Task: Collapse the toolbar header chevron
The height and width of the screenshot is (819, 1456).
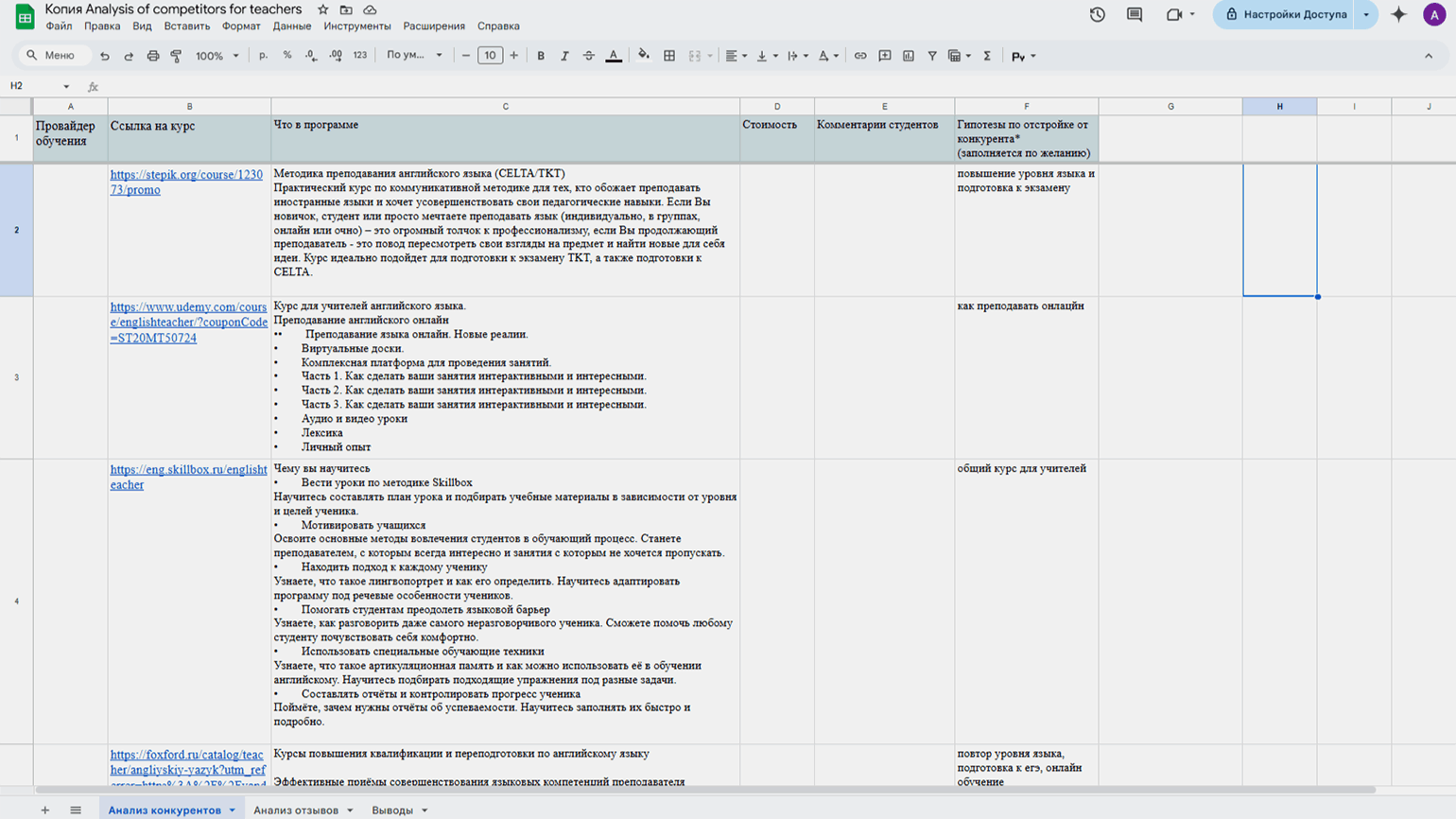Action: coord(1429,56)
